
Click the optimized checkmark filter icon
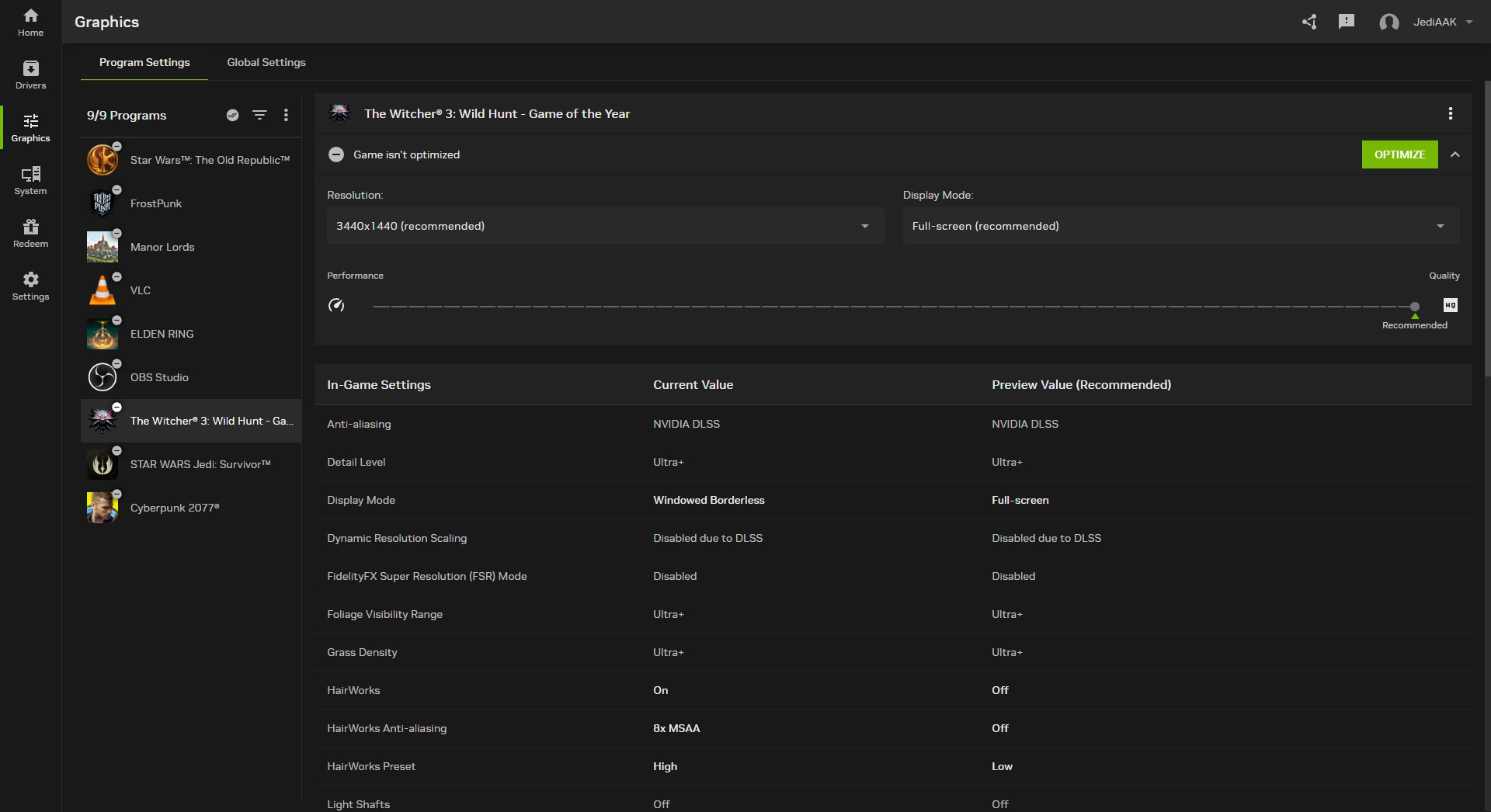[232, 115]
